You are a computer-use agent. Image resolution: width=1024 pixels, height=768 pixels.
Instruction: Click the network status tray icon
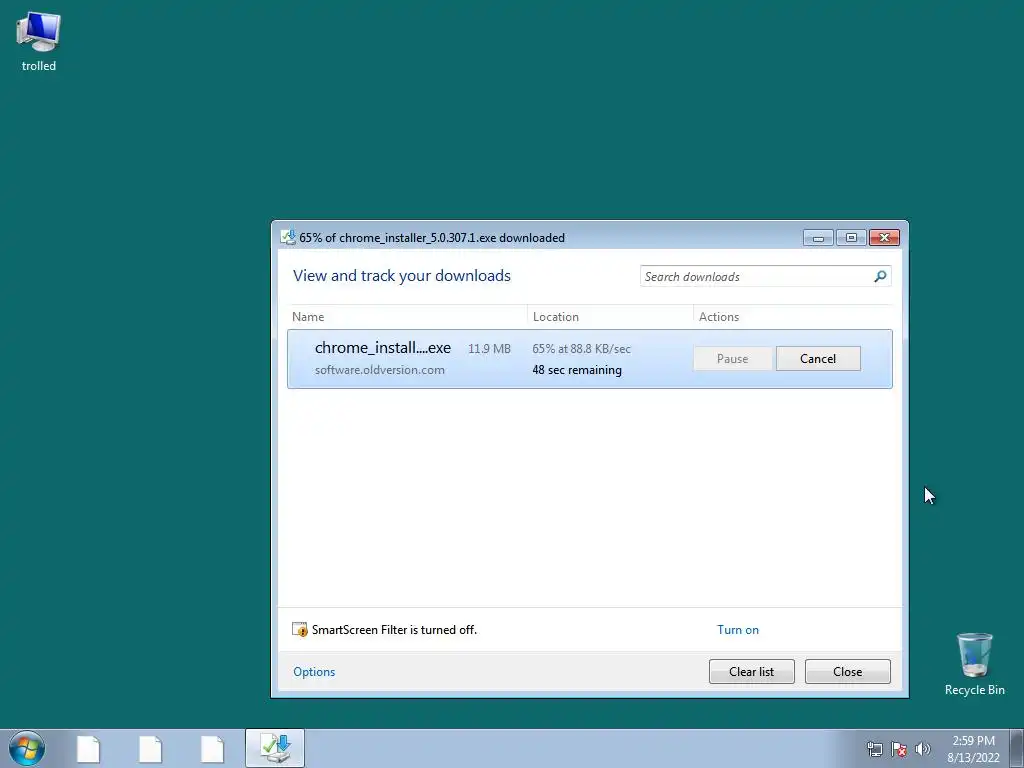874,749
